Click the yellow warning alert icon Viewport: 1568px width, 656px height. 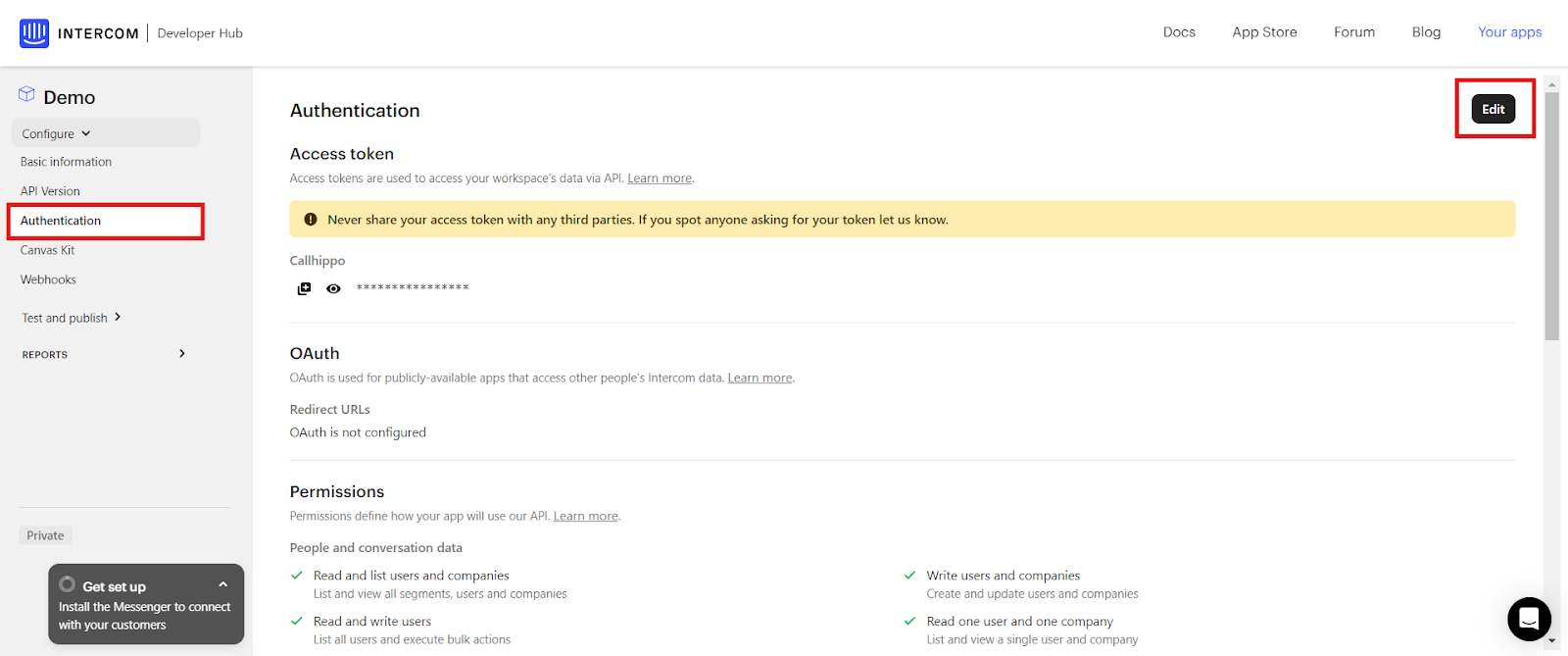(311, 220)
